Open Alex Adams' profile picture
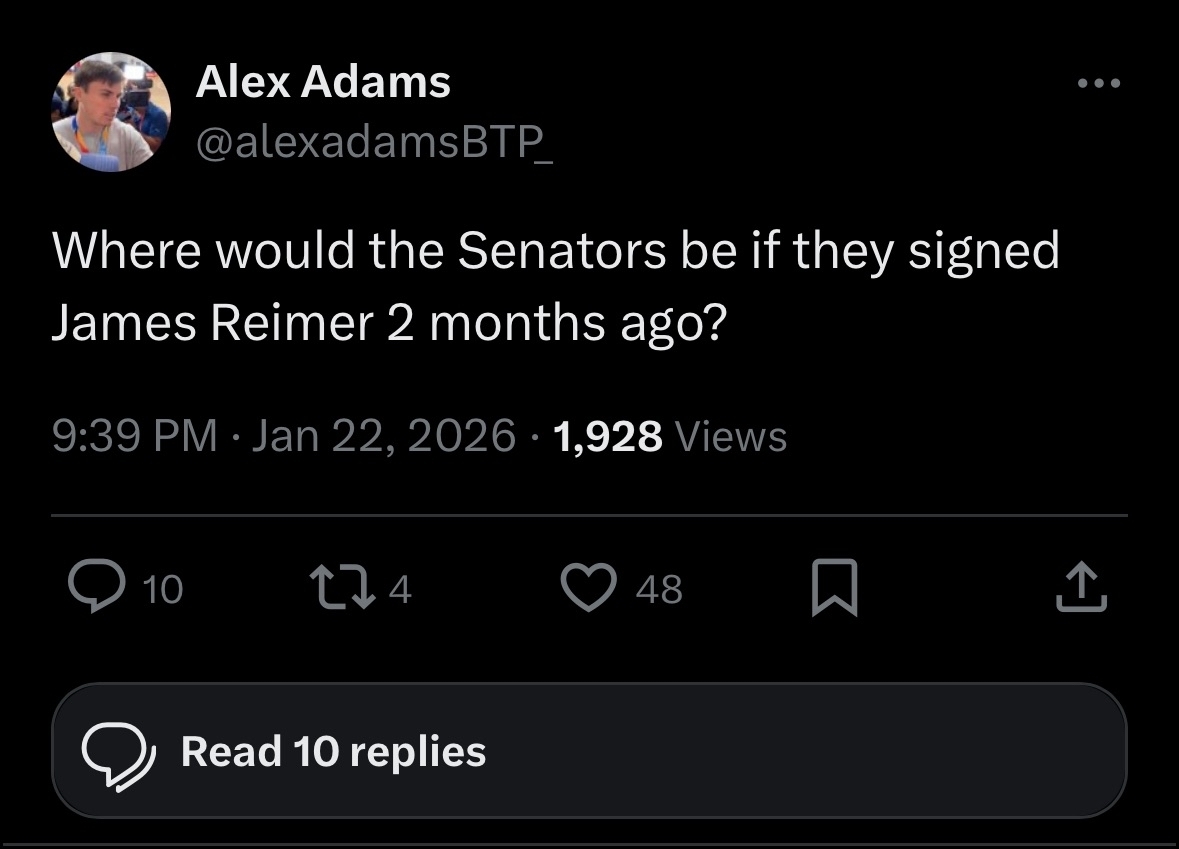Viewport: 1179px width, 849px height. 111,112
